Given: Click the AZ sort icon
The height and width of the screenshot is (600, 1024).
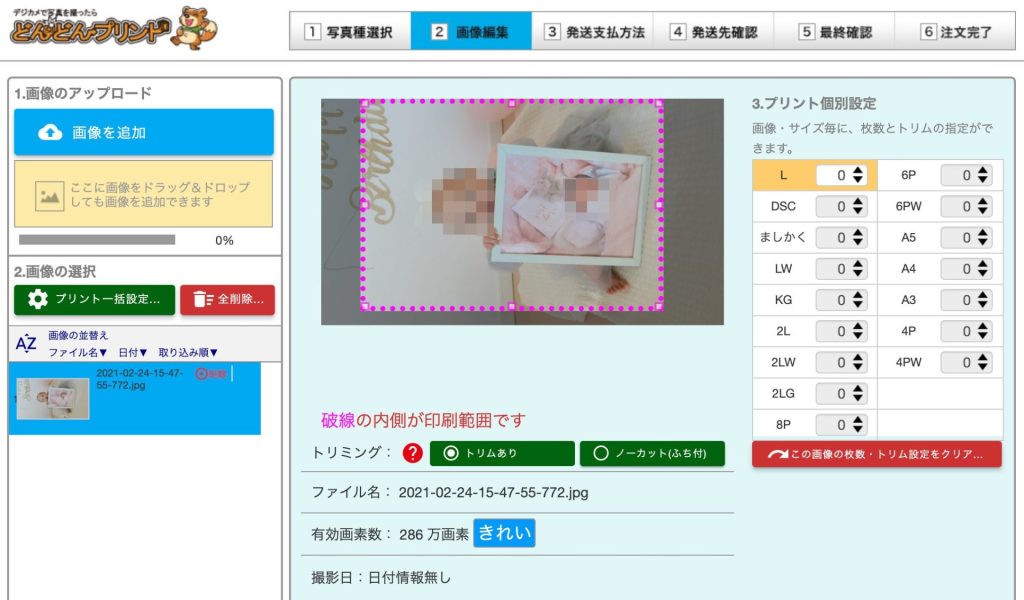Looking at the screenshot, I should click(x=26, y=343).
